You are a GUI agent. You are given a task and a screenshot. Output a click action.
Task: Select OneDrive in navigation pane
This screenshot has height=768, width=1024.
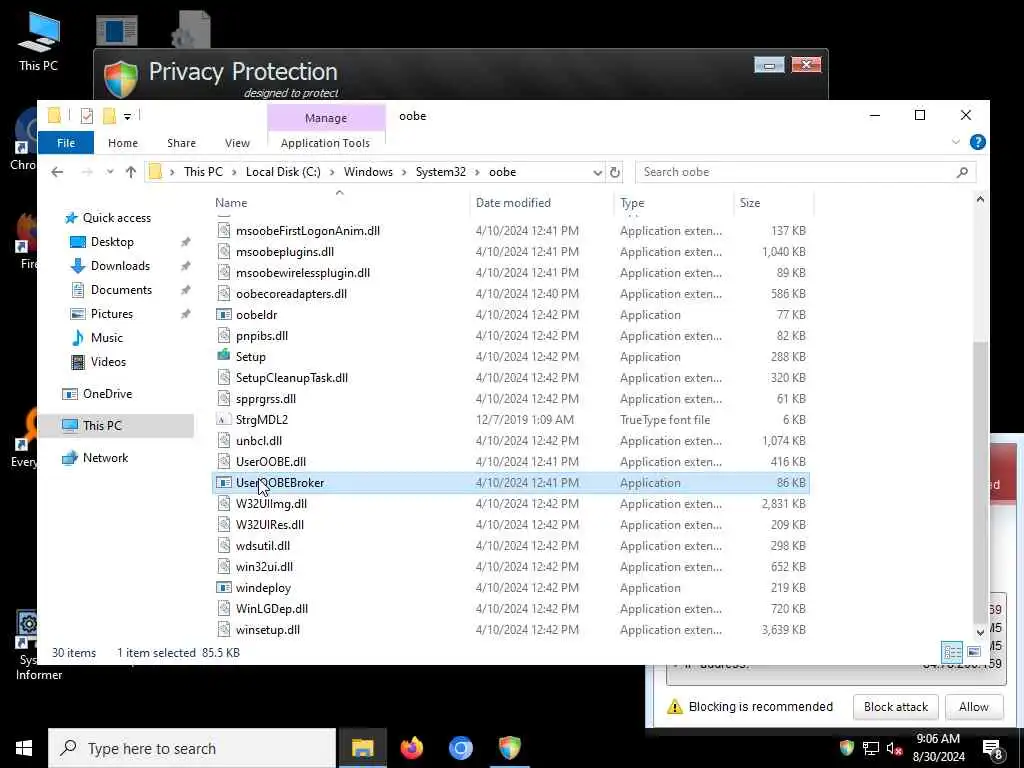pyautogui.click(x=107, y=394)
